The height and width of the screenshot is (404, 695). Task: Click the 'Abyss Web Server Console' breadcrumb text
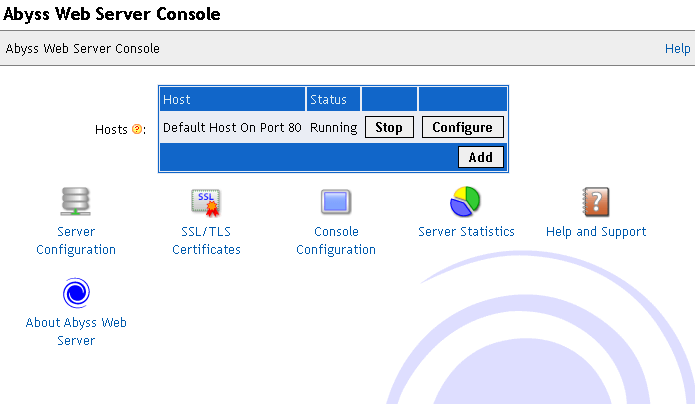click(82, 48)
